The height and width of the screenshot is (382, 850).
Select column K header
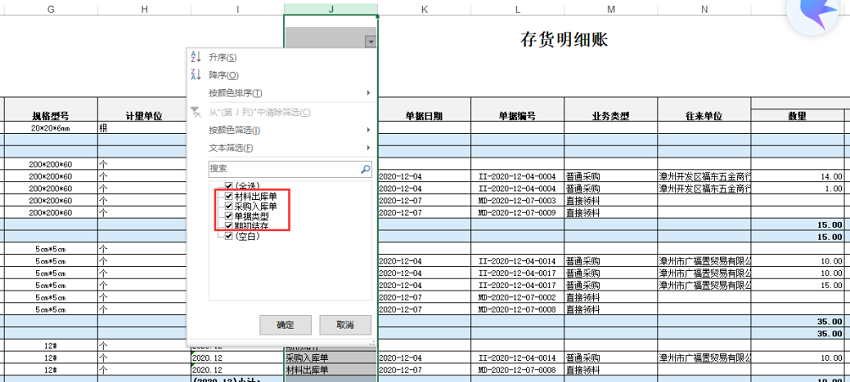coord(424,9)
